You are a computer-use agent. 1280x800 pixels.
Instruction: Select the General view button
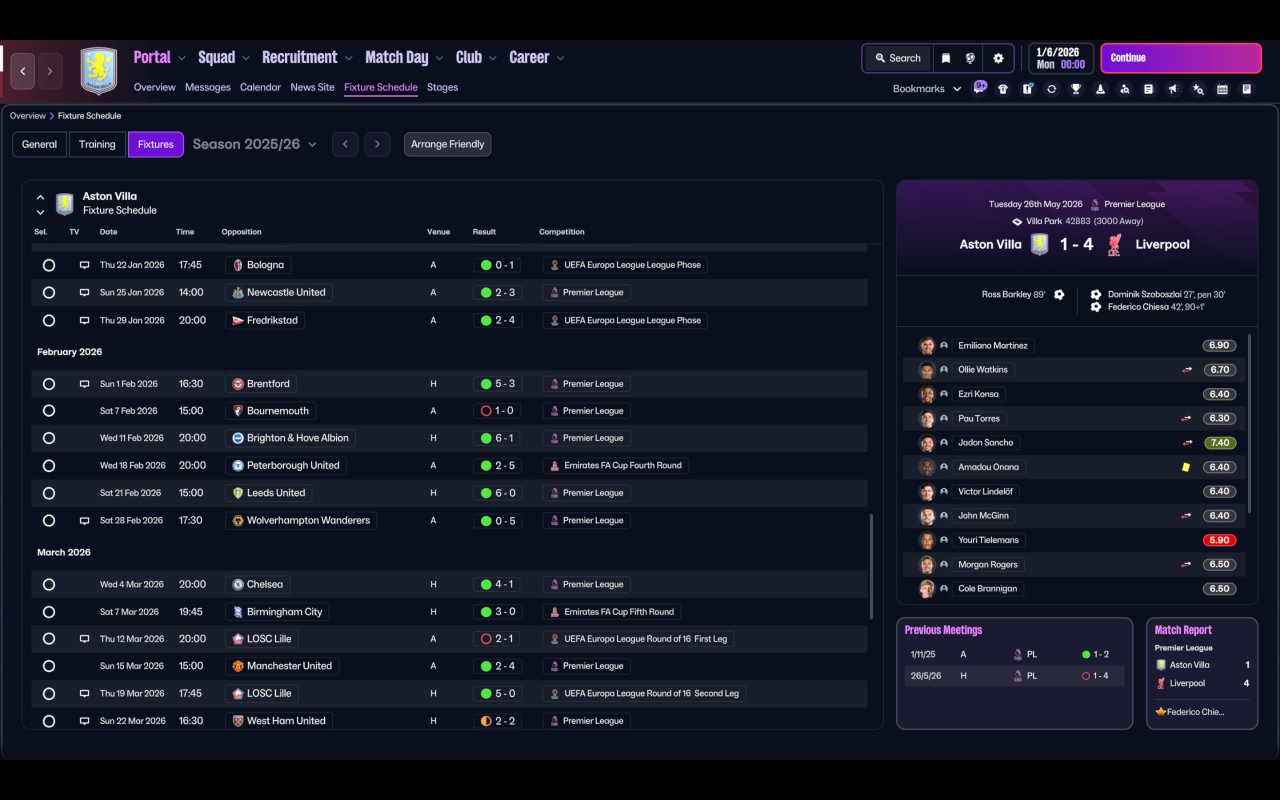39,144
